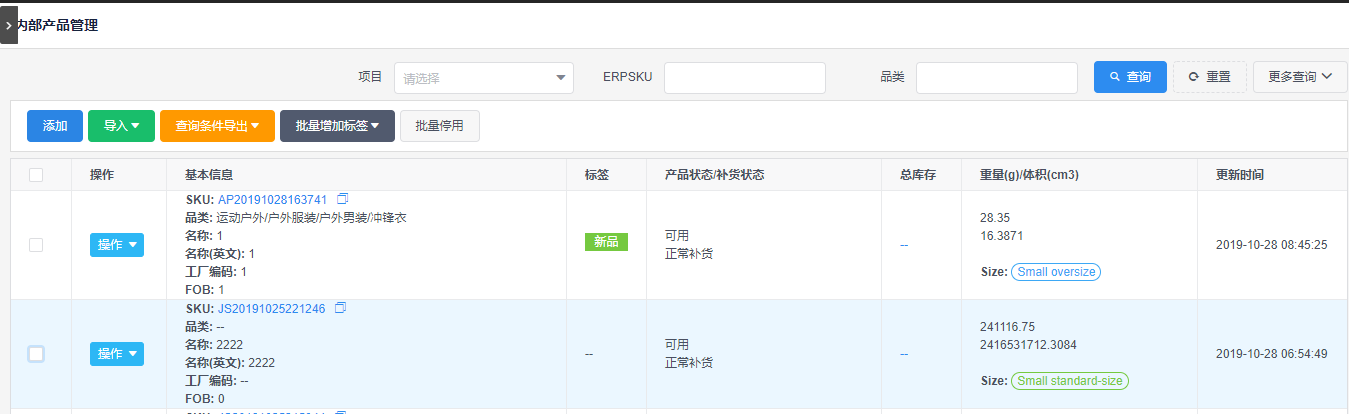Image resolution: width=1349 pixels, height=414 pixels.
Task: Select all rows with header checkbox
Action: (36, 175)
